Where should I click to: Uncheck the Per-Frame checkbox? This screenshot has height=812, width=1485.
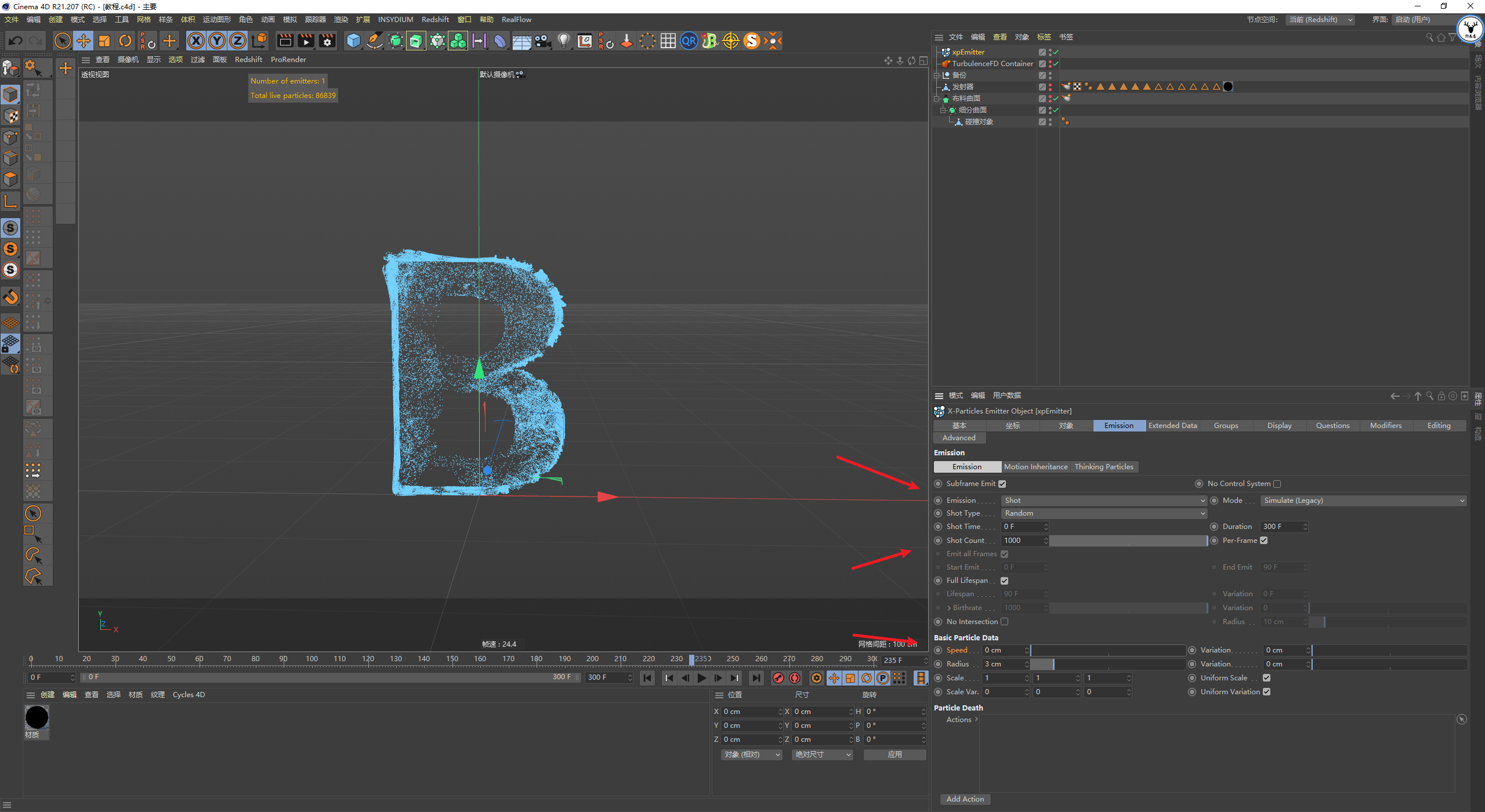click(x=1264, y=541)
